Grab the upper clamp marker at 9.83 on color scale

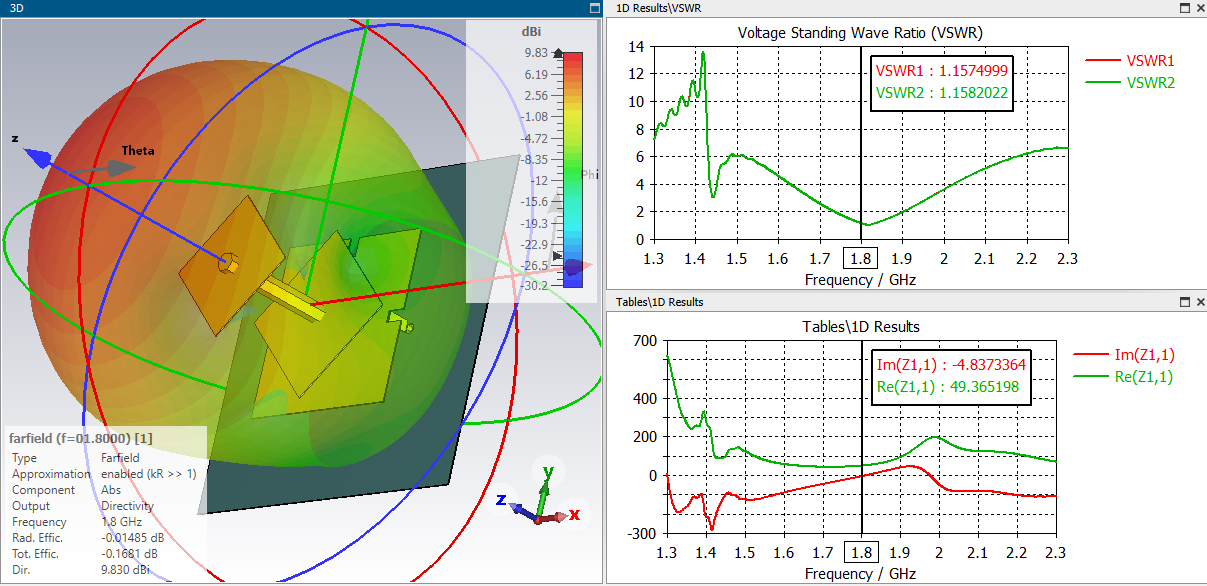click(558, 54)
